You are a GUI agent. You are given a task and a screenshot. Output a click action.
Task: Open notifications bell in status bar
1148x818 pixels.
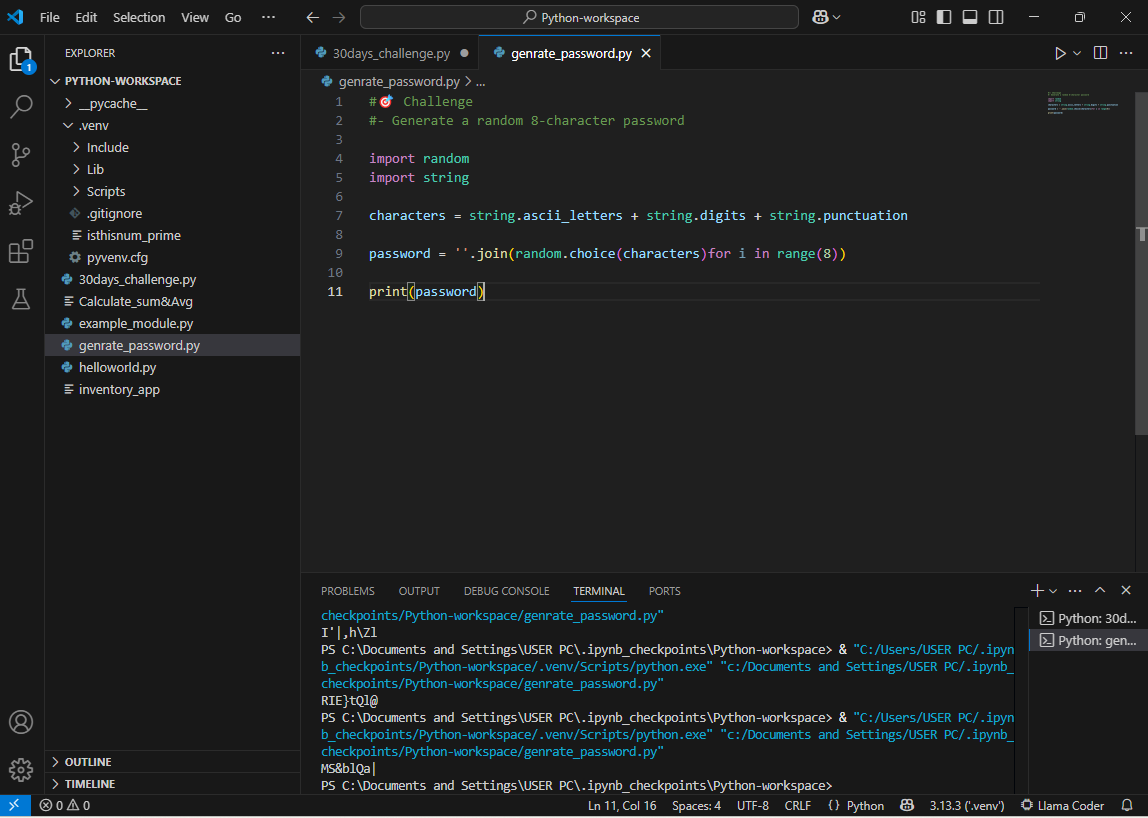coord(1128,806)
